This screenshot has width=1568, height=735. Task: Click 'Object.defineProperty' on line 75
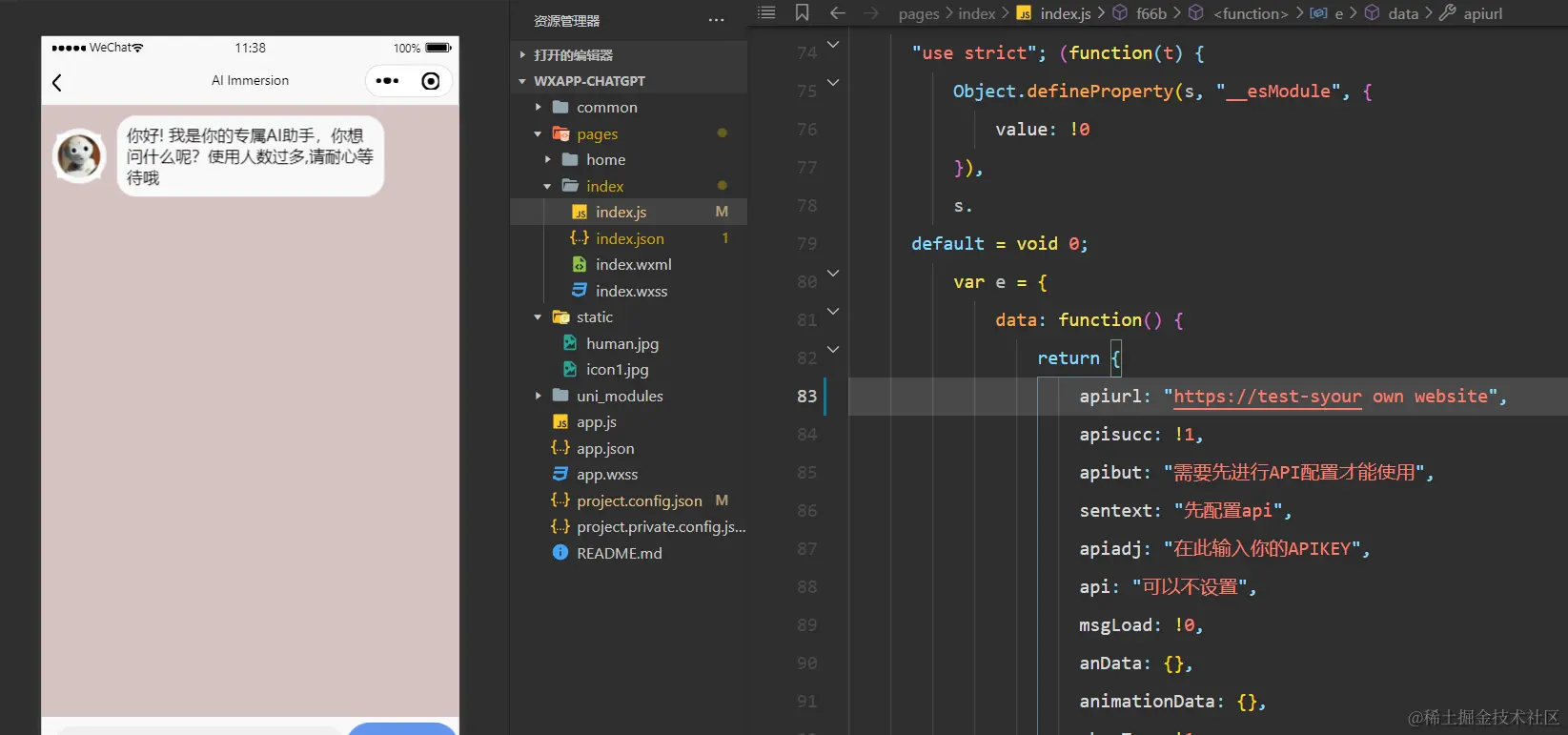(1063, 91)
